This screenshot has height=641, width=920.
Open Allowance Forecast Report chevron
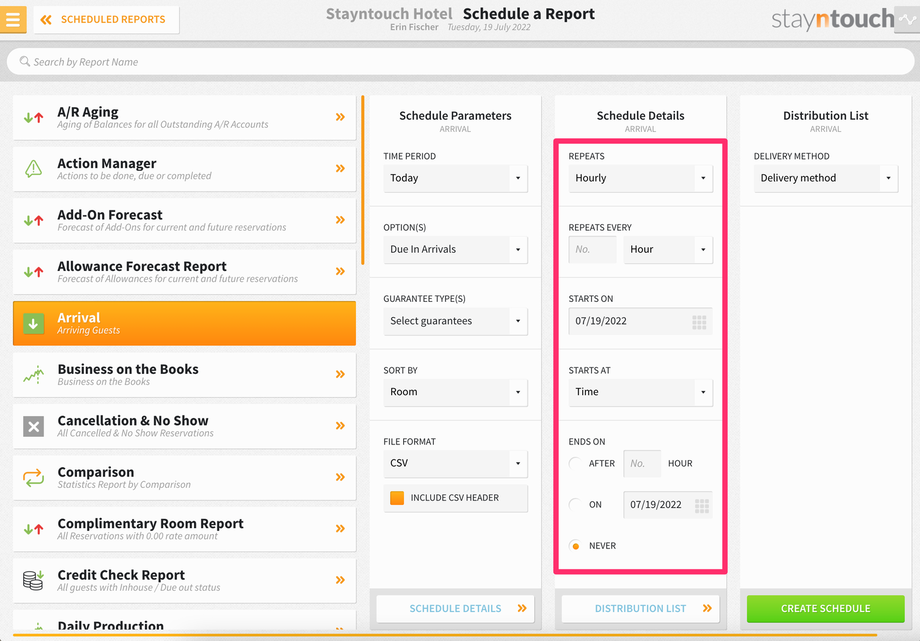(x=340, y=271)
